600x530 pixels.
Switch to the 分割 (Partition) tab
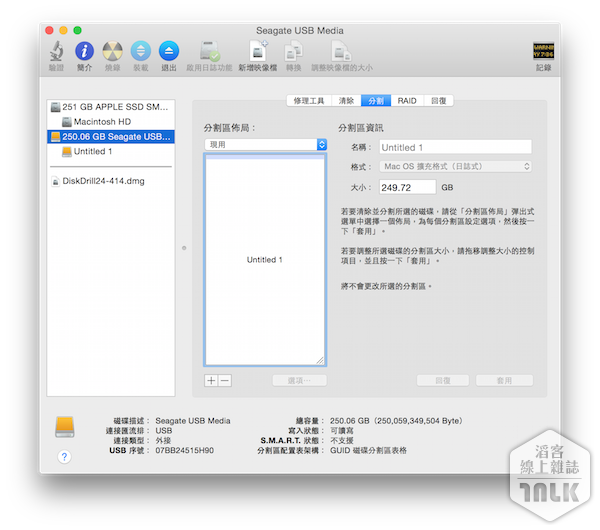pos(376,101)
